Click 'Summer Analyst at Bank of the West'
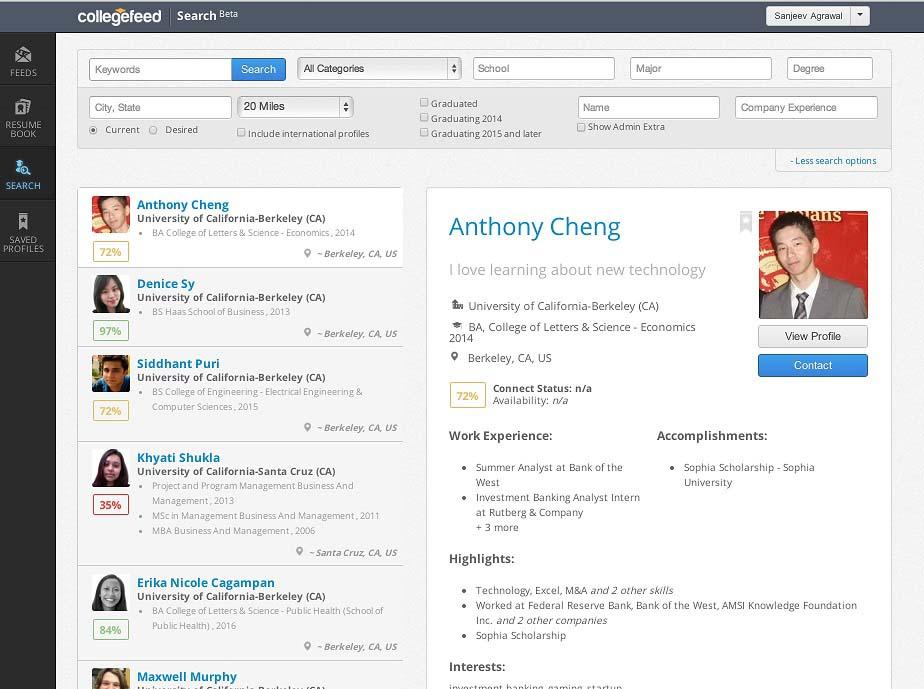The height and width of the screenshot is (689, 924). tap(549, 474)
